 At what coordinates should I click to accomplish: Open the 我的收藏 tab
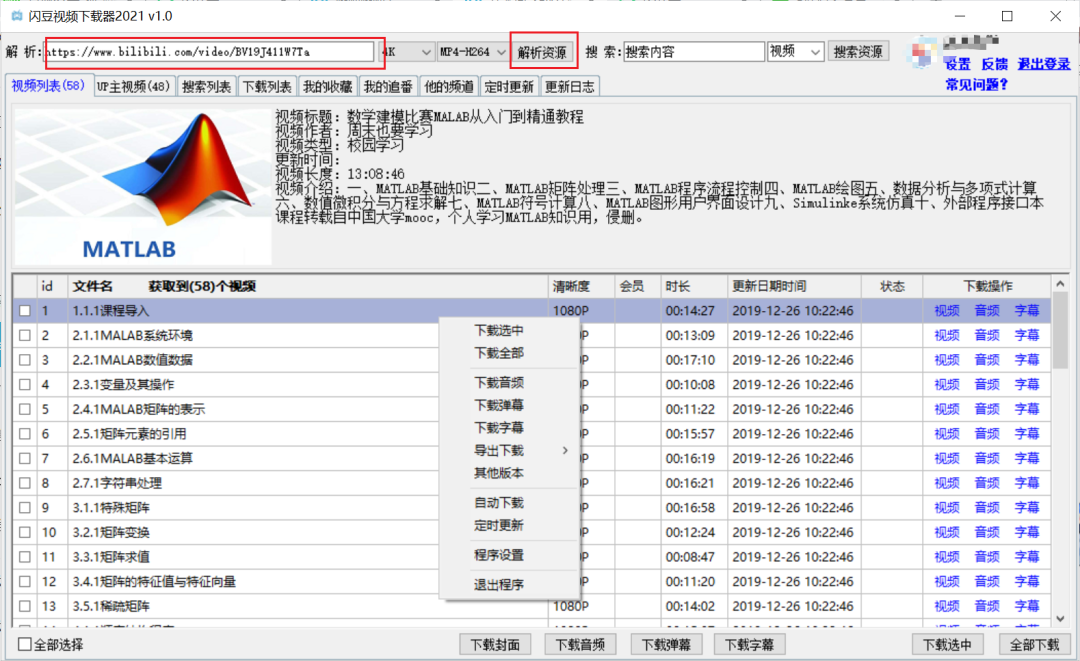click(327, 87)
